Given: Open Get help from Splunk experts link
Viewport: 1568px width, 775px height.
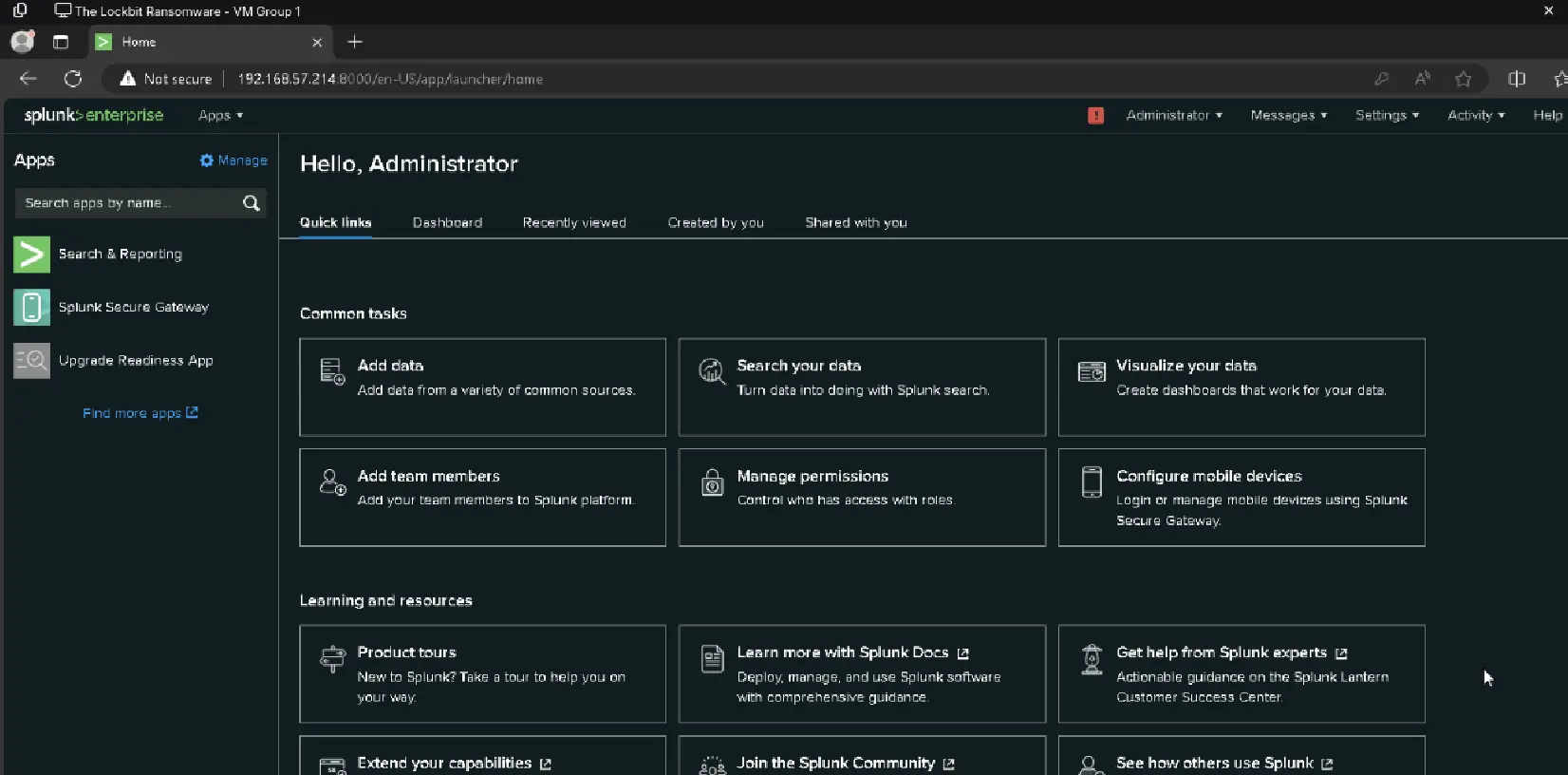Looking at the screenshot, I should (1231, 652).
